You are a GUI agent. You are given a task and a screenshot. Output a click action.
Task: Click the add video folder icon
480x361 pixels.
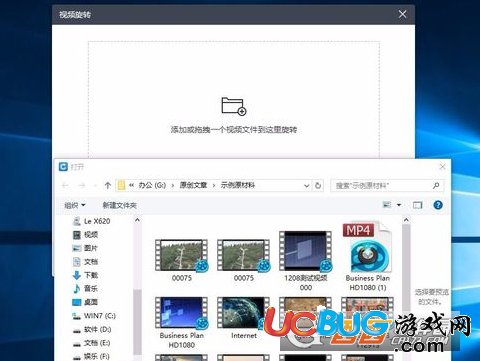click(234, 106)
